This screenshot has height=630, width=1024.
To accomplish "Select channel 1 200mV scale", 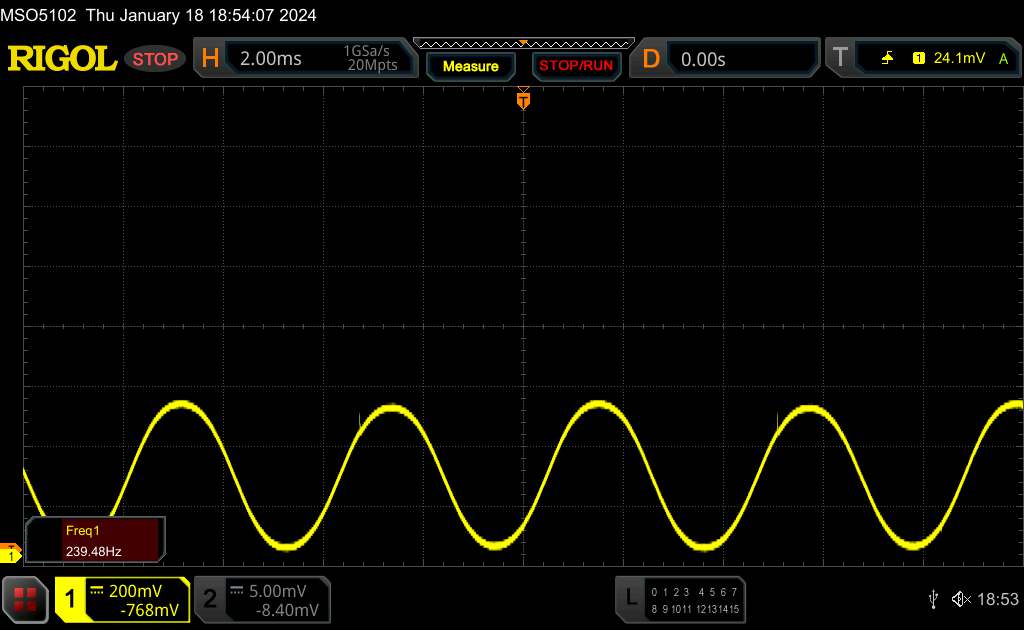I will pyautogui.click(x=135, y=591).
